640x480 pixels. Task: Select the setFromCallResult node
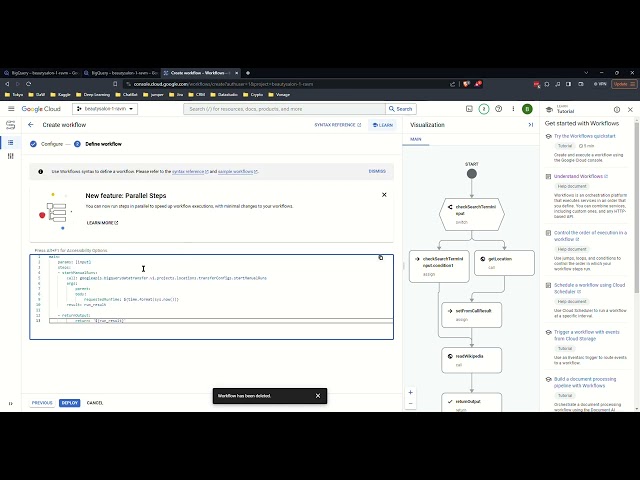coord(471,315)
